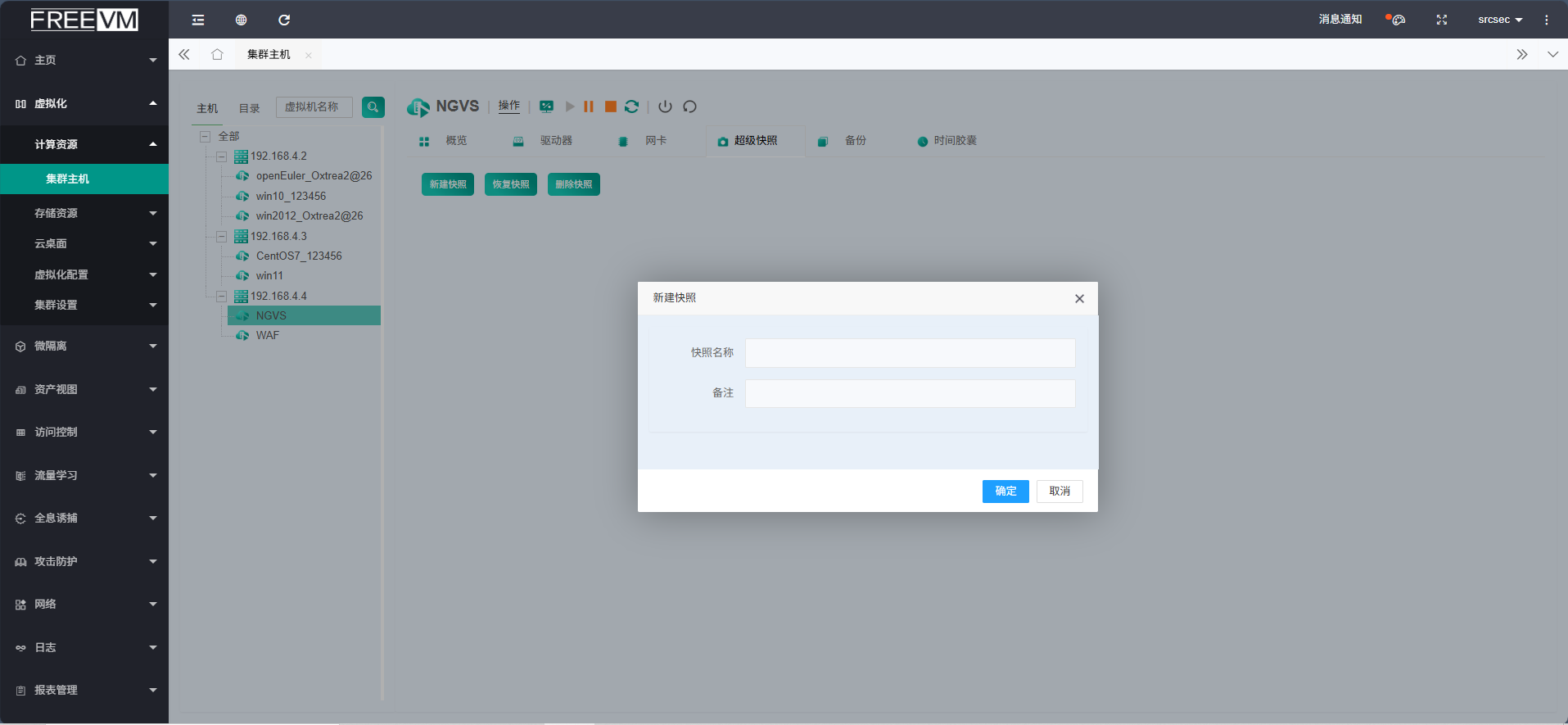Click the orange stop VM icon
The image size is (1568, 725).
[611, 106]
